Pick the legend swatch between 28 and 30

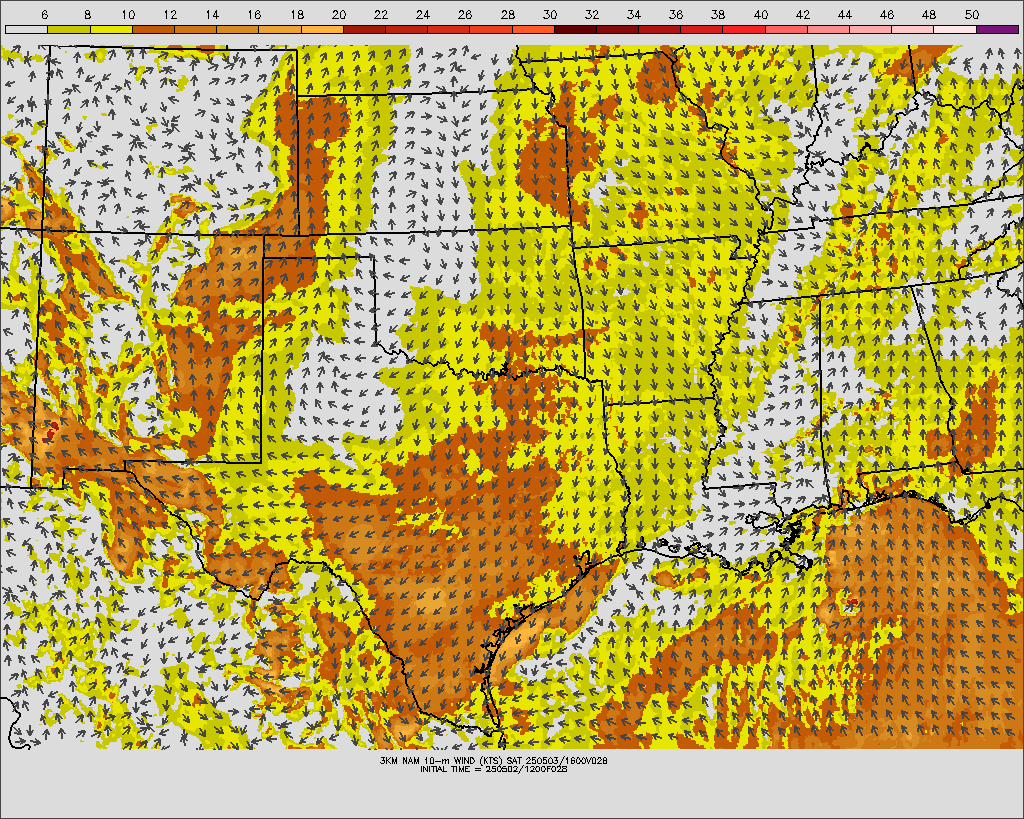click(533, 29)
